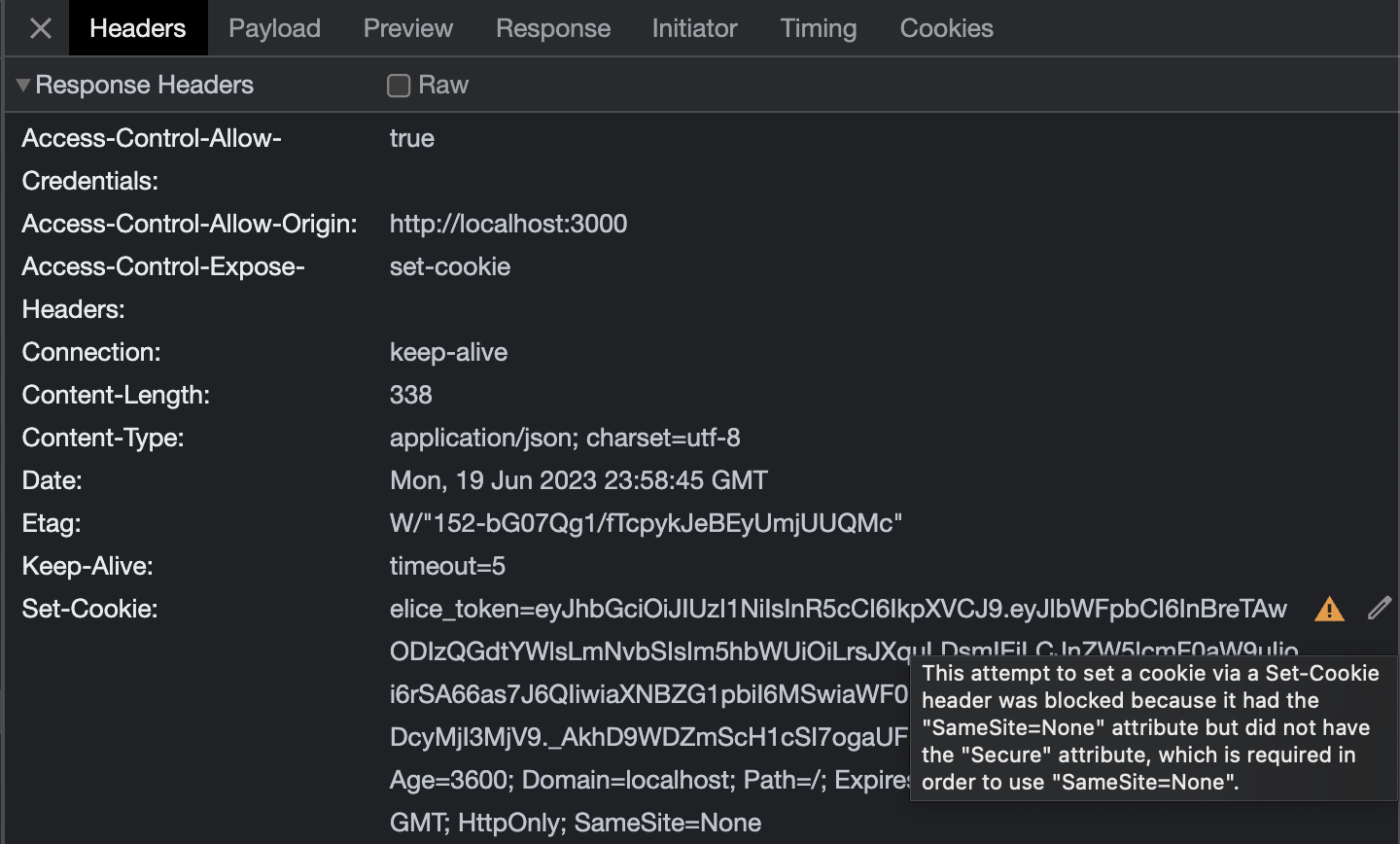This screenshot has height=844, width=1400.
Task: Click the set-cookie expose headers value
Action: (450, 266)
